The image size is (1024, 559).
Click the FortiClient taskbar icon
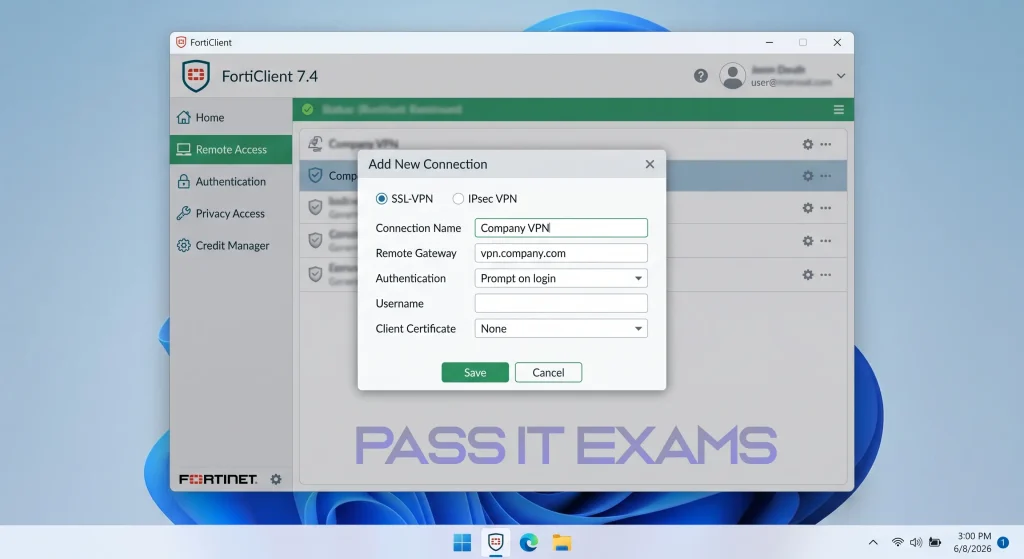[496, 542]
